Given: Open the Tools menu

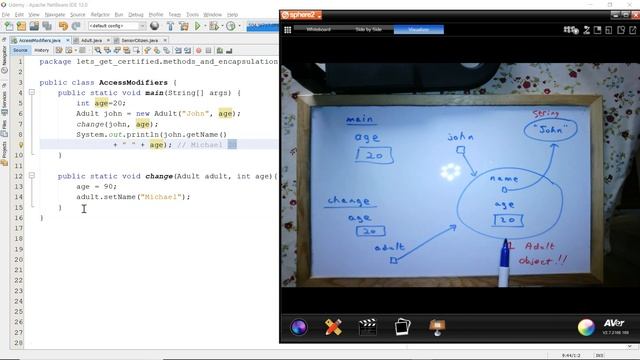Looking at the screenshot, I should tap(192, 15).
